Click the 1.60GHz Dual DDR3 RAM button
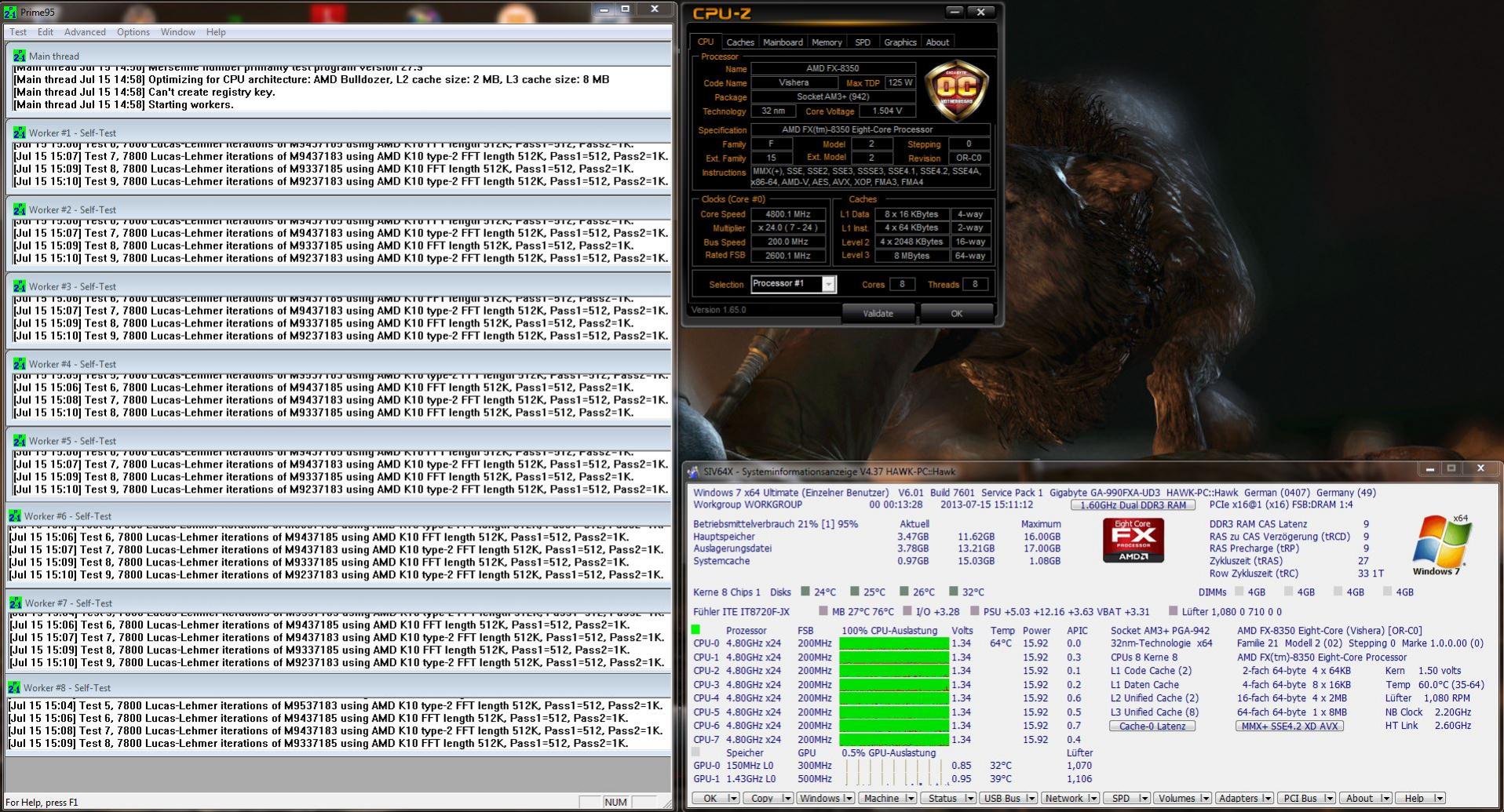Image resolution: width=1504 pixels, height=812 pixels. point(1133,505)
